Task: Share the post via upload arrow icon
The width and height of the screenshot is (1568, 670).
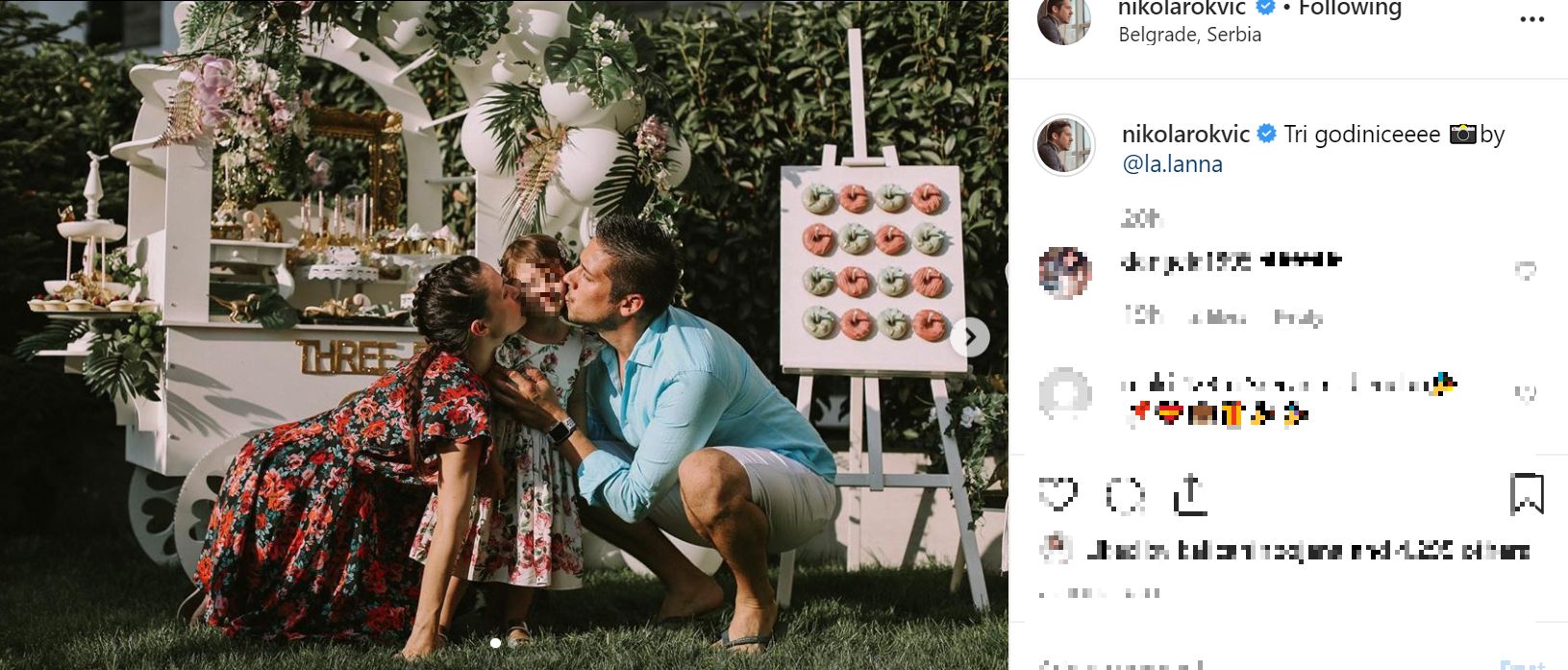Action: click(x=1190, y=495)
